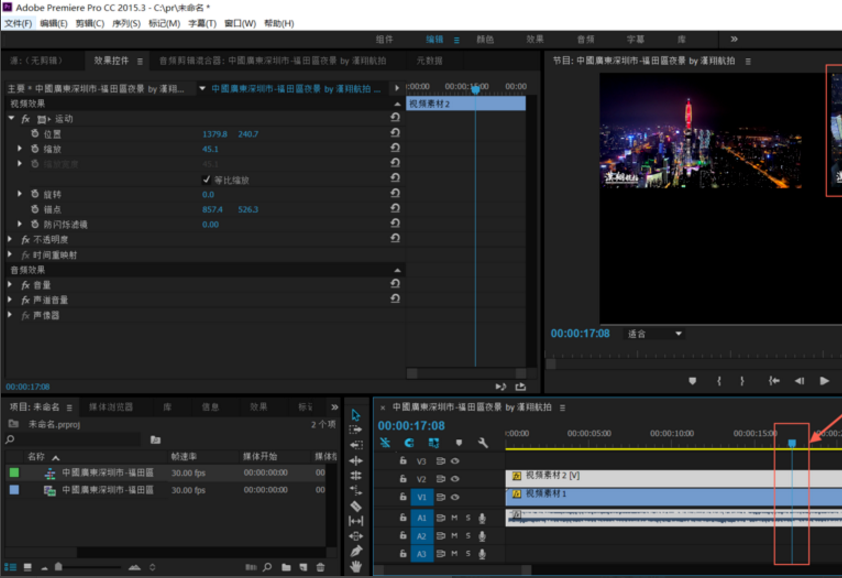This screenshot has width=842, height=578.
Task: Toggle the V3 track lock
Action: point(403,461)
